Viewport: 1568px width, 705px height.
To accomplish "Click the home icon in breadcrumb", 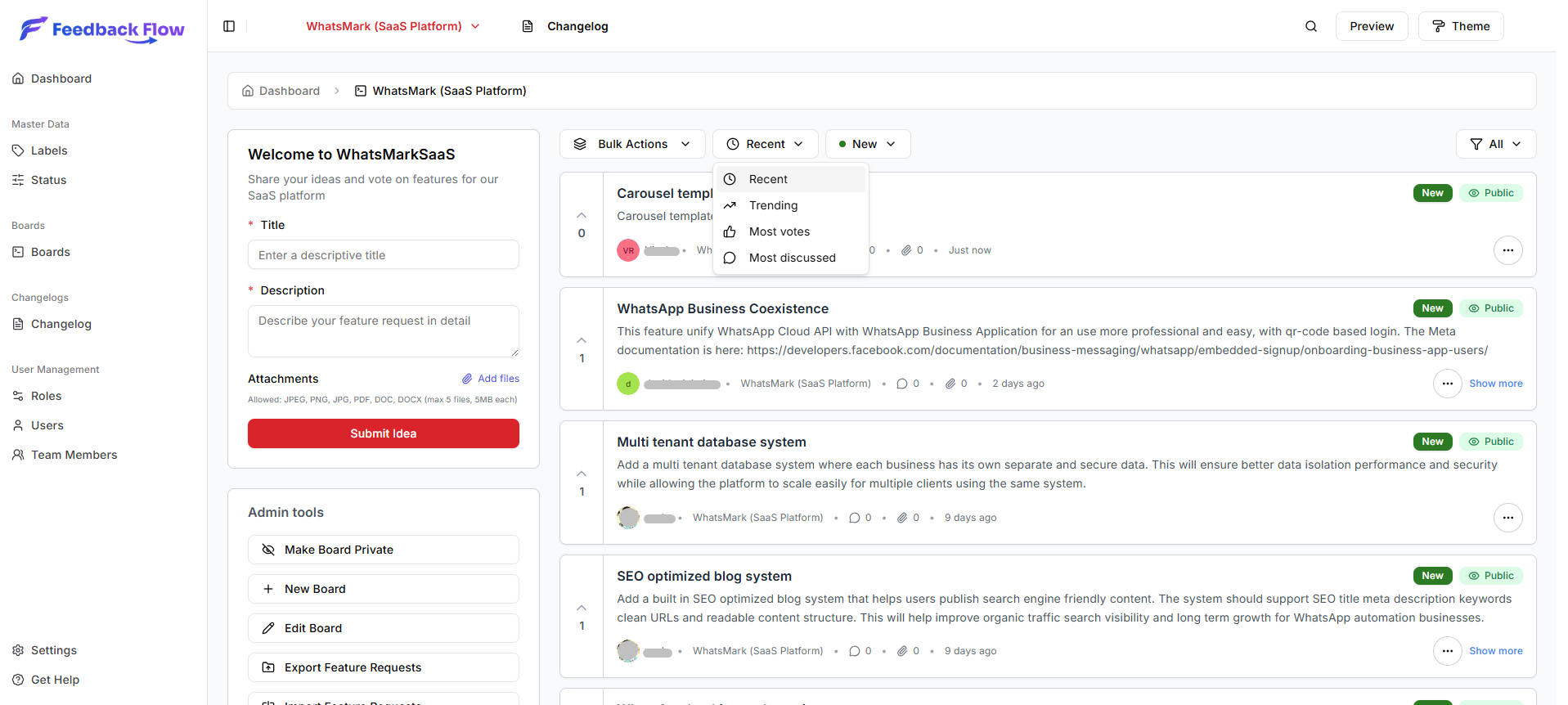I will [248, 91].
